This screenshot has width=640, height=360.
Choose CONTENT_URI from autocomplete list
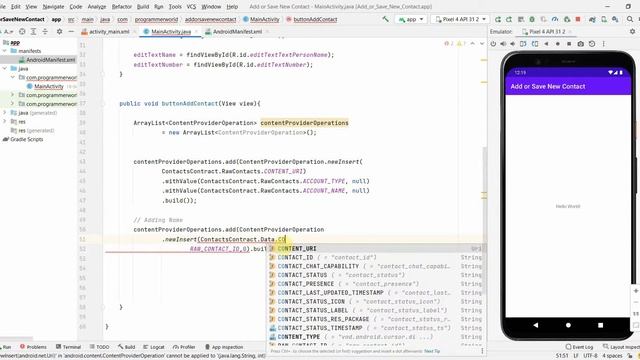pos(375,249)
